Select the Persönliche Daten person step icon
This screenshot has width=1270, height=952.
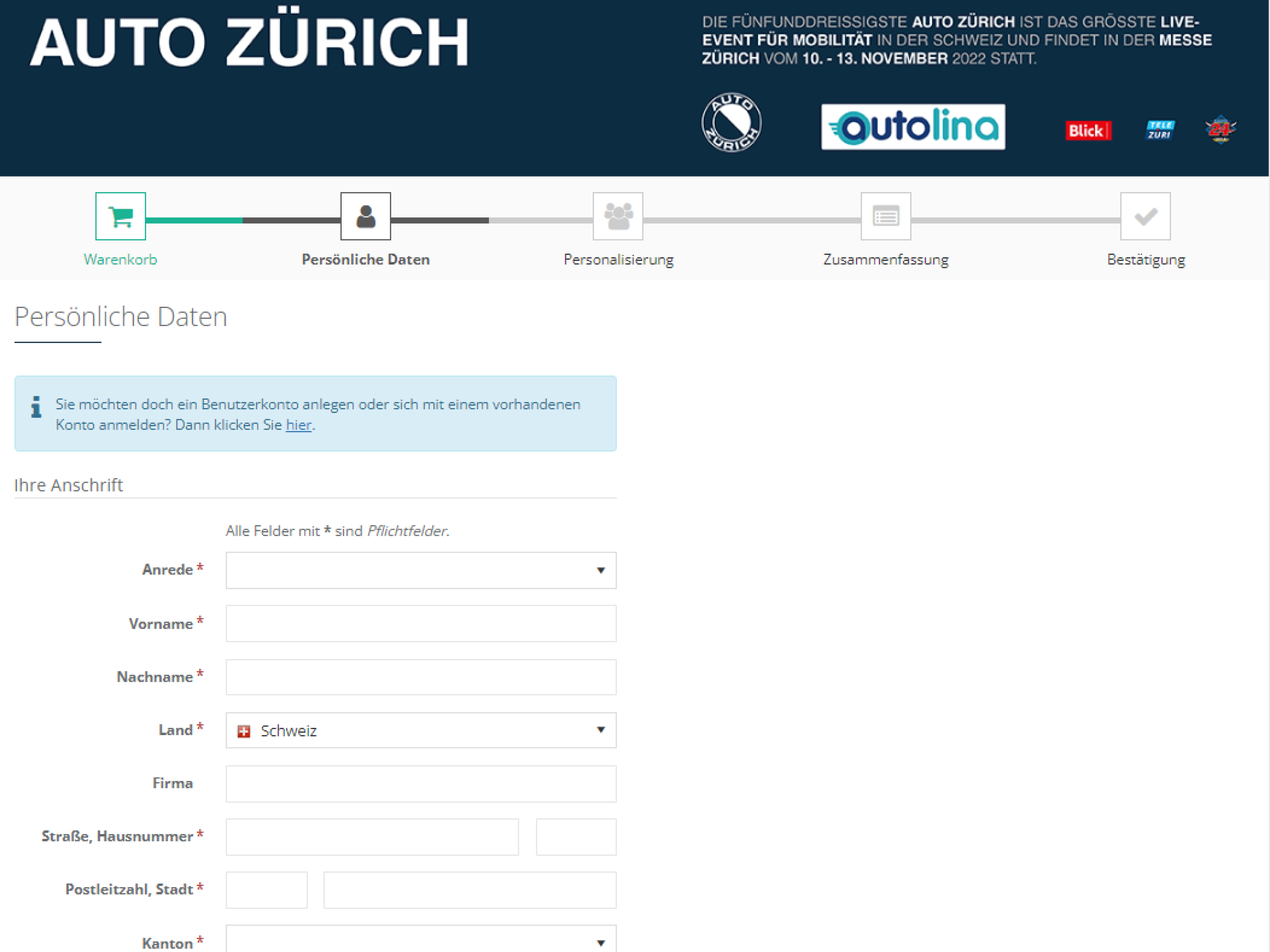coord(366,216)
